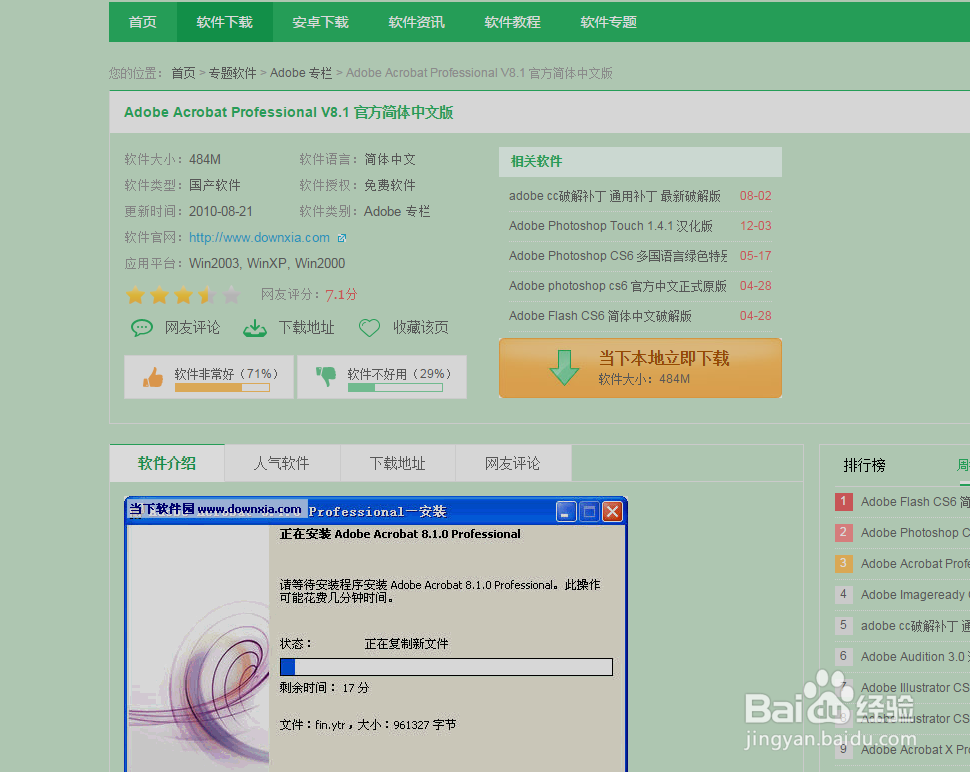Click the orange 71% approval bar
The width and height of the screenshot is (970, 772).
point(222,388)
